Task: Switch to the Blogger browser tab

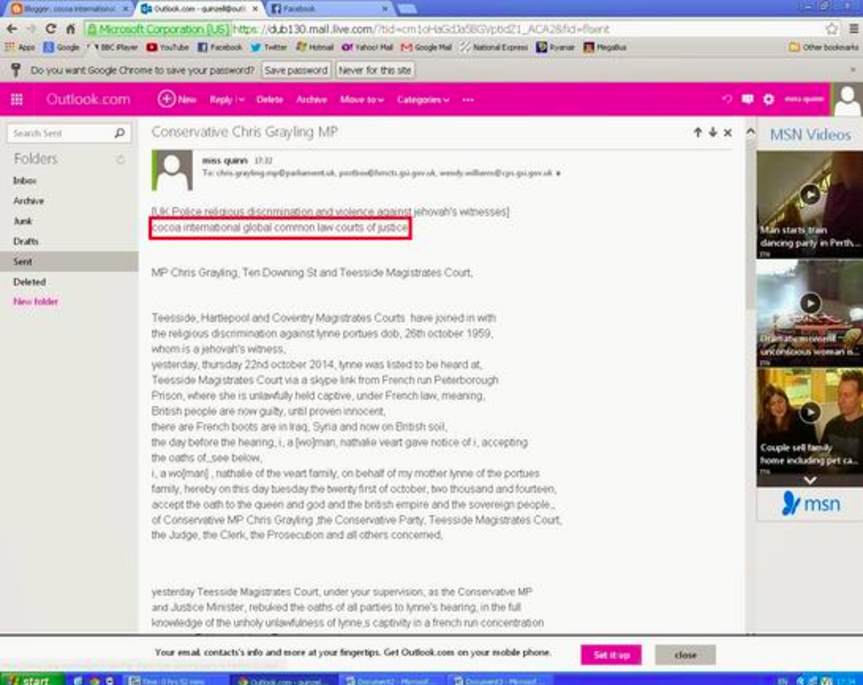Action: pyautogui.click(x=70, y=9)
